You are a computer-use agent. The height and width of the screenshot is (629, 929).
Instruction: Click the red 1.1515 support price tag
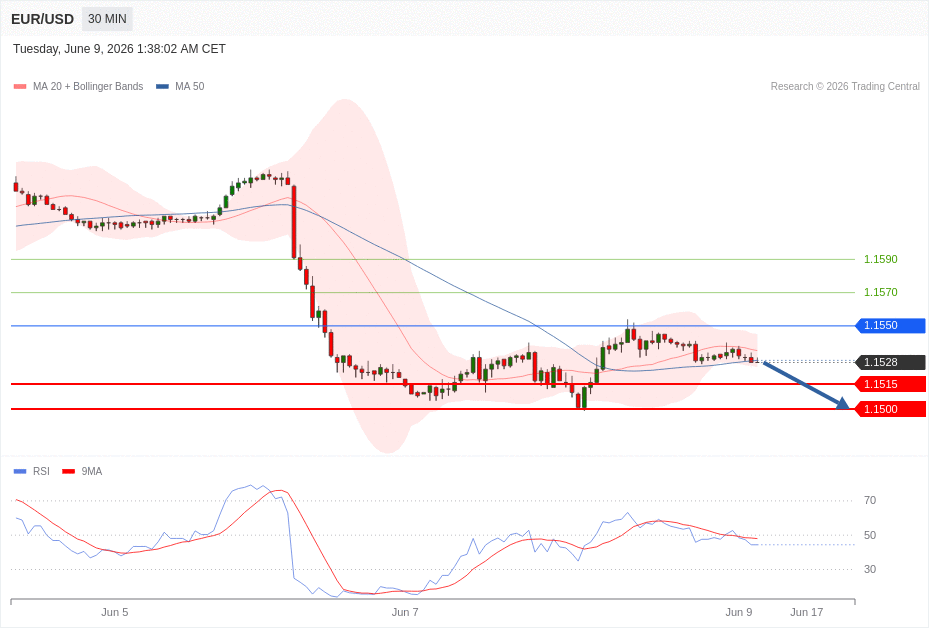890,384
